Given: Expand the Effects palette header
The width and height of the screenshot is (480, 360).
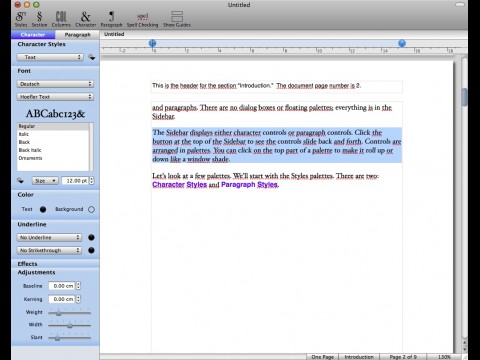Looking at the screenshot, I should coord(55,264).
